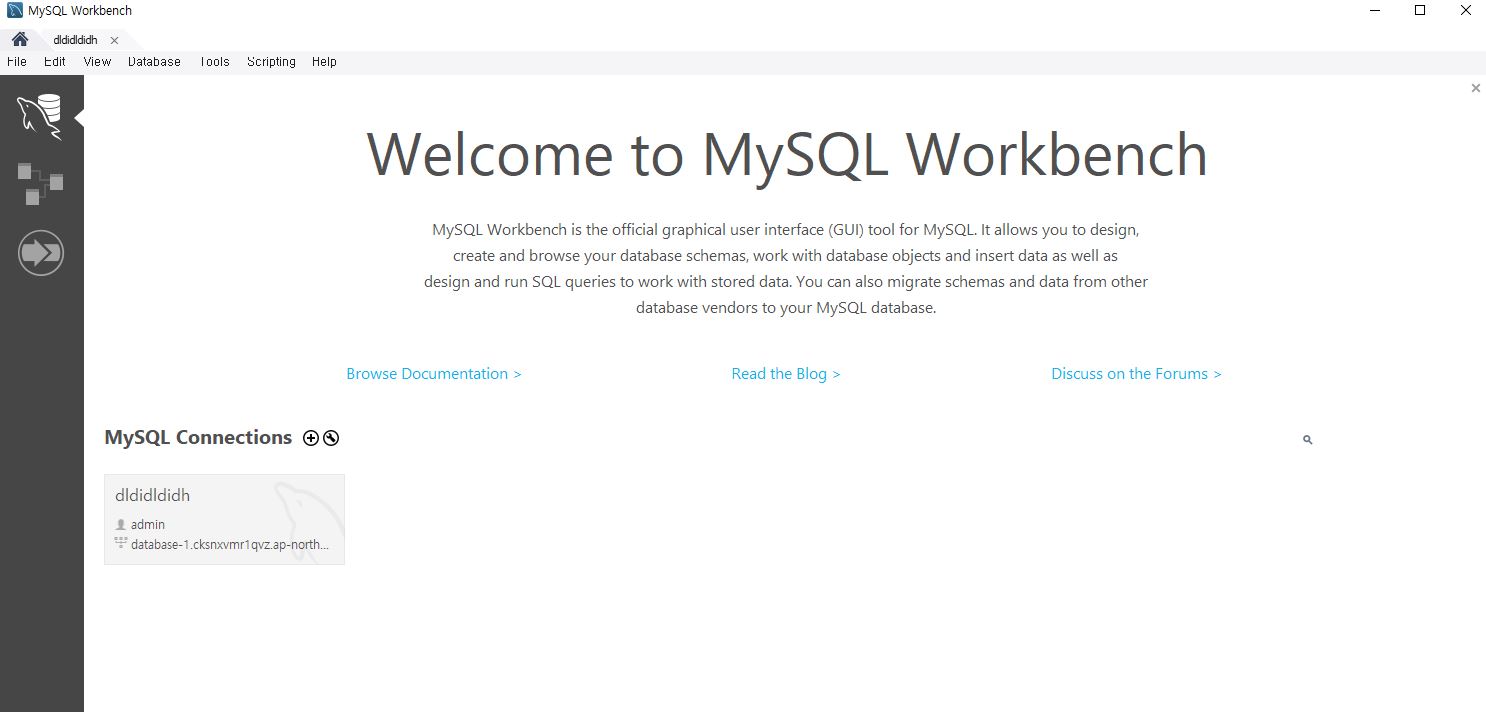
Task: Open the dldidldidh connection tile
Action: pyautogui.click(x=224, y=519)
